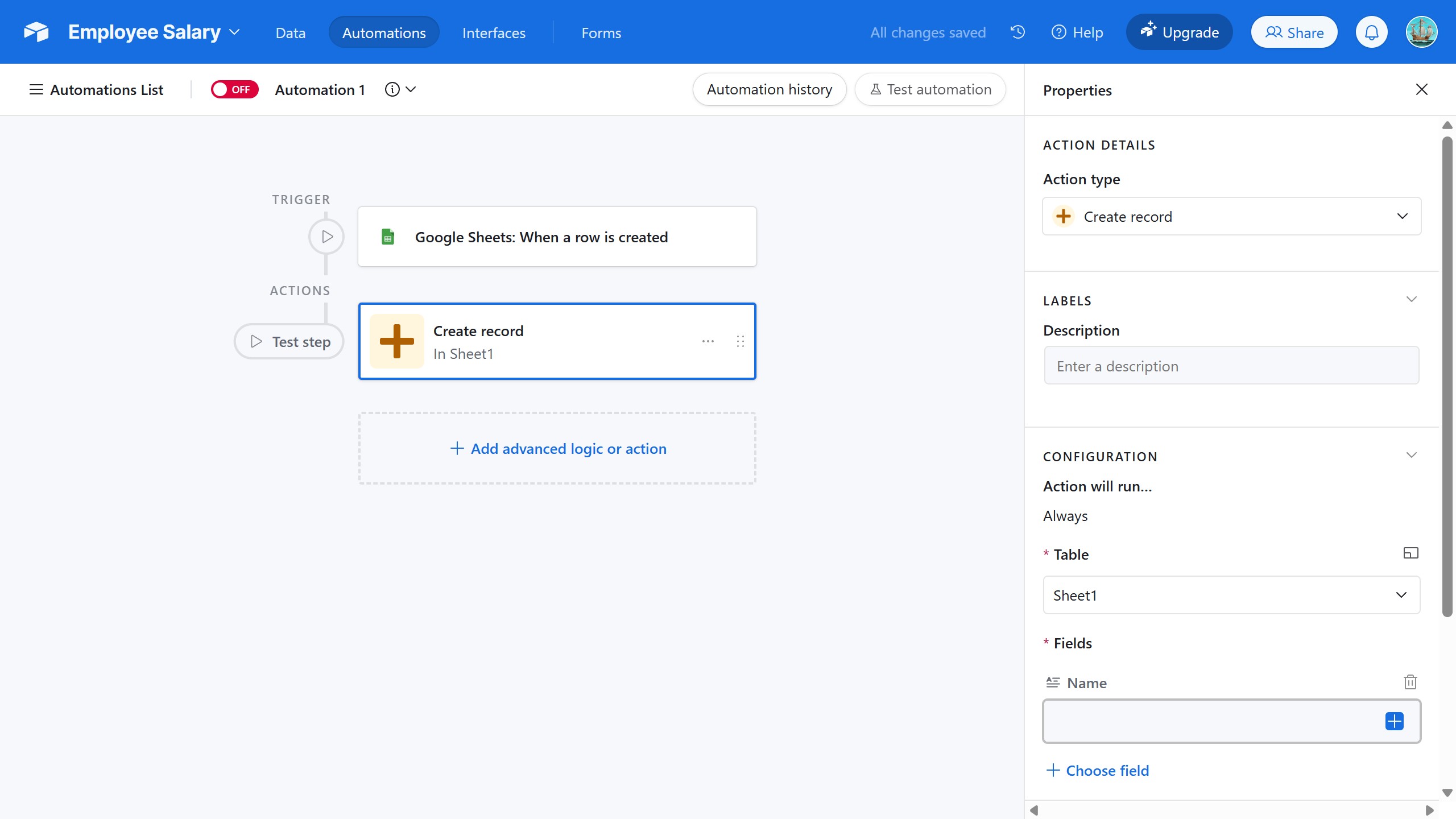Click the Properties vertical scrollbar thumb
Image resolution: width=1456 pixels, height=819 pixels.
click(x=1447, y=377)
